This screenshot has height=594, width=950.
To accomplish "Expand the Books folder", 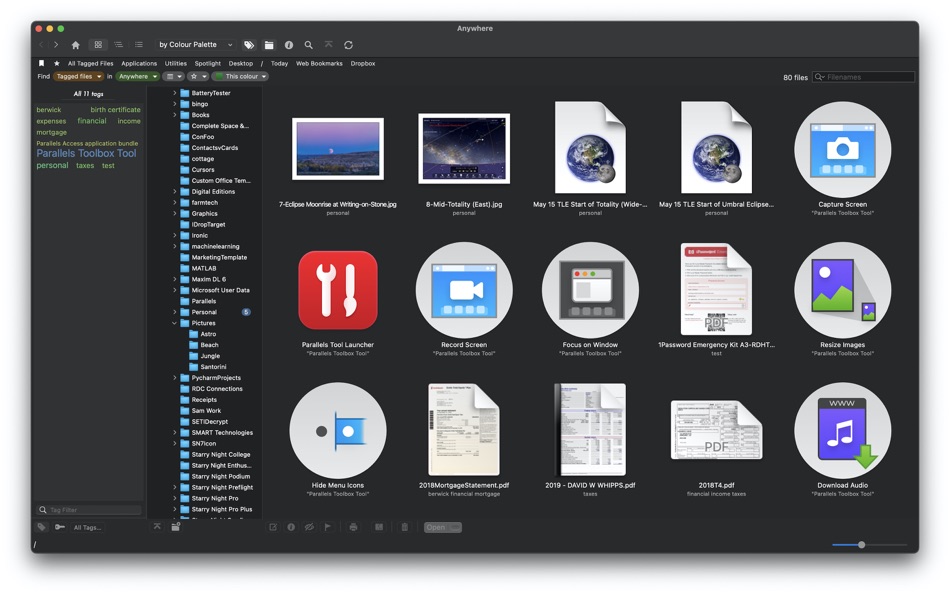I will (x=174, y=115).
